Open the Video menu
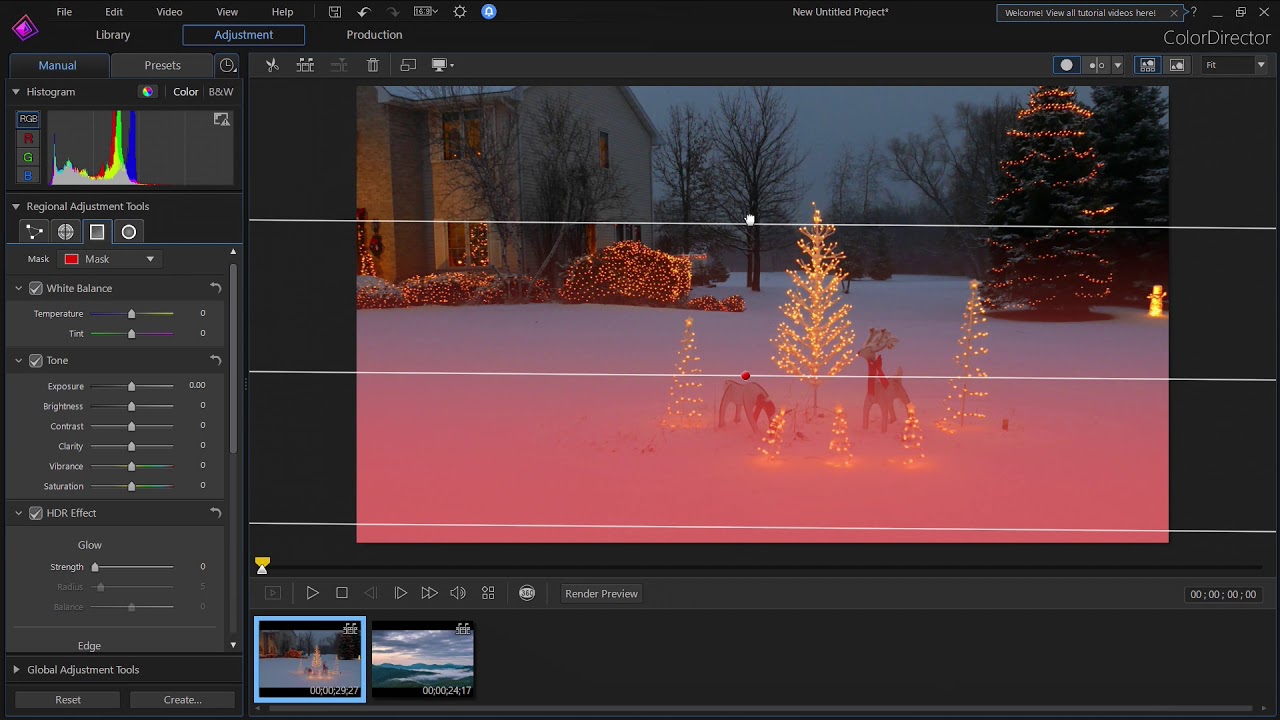The width and height of the screenshot is (1280, 720). pyautogui.click(x=169, y=12)
